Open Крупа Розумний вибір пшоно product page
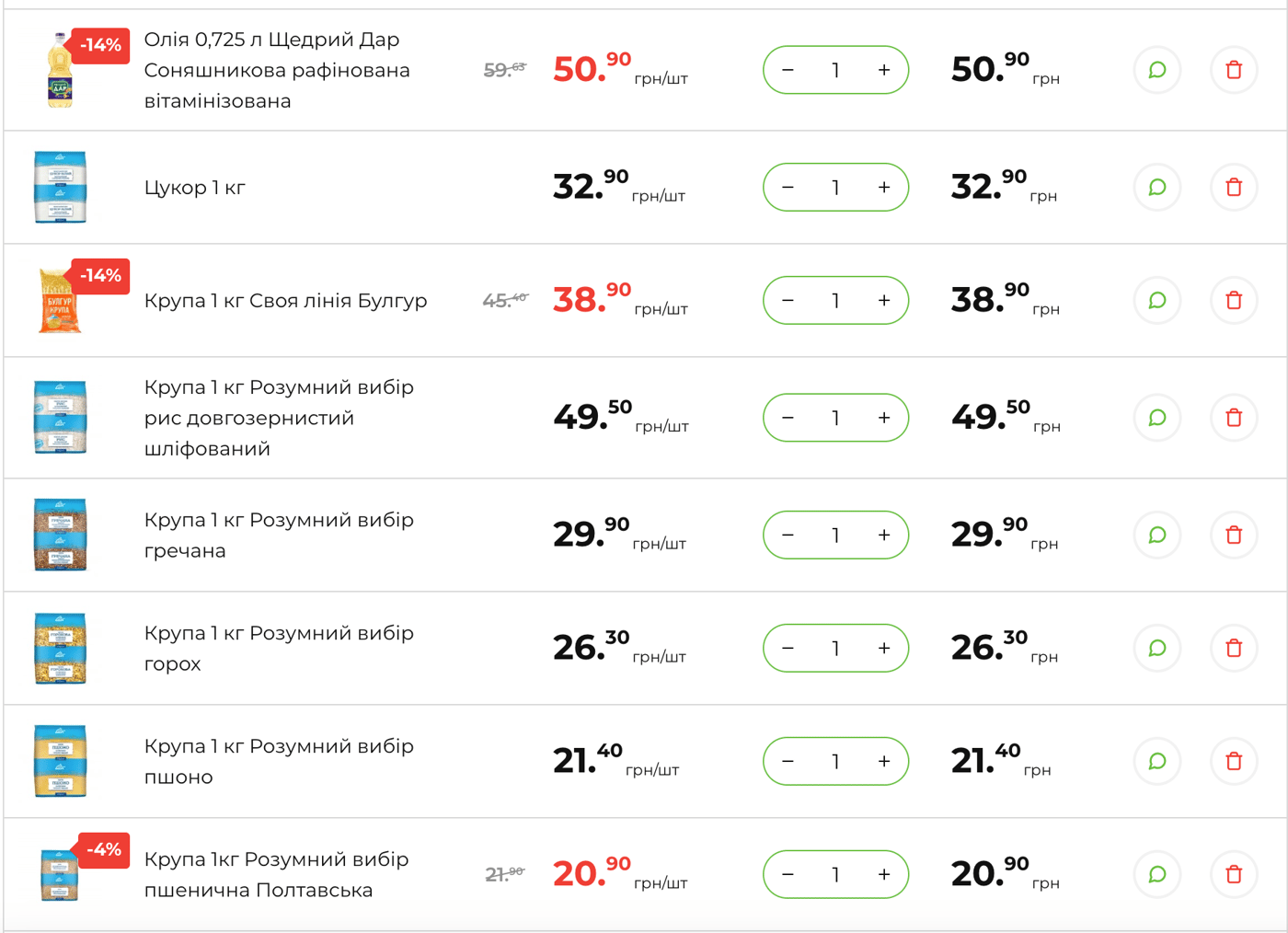 pyautogui.click(x=279, y=762)
